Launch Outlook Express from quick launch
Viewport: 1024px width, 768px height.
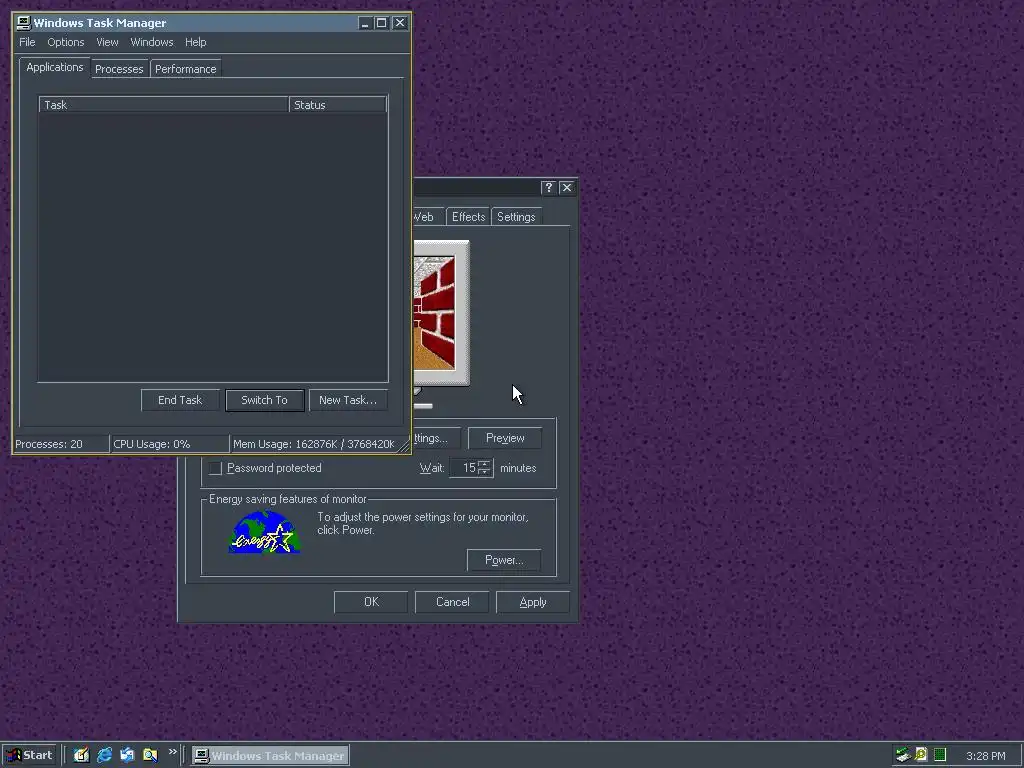(x=127, y=755)
